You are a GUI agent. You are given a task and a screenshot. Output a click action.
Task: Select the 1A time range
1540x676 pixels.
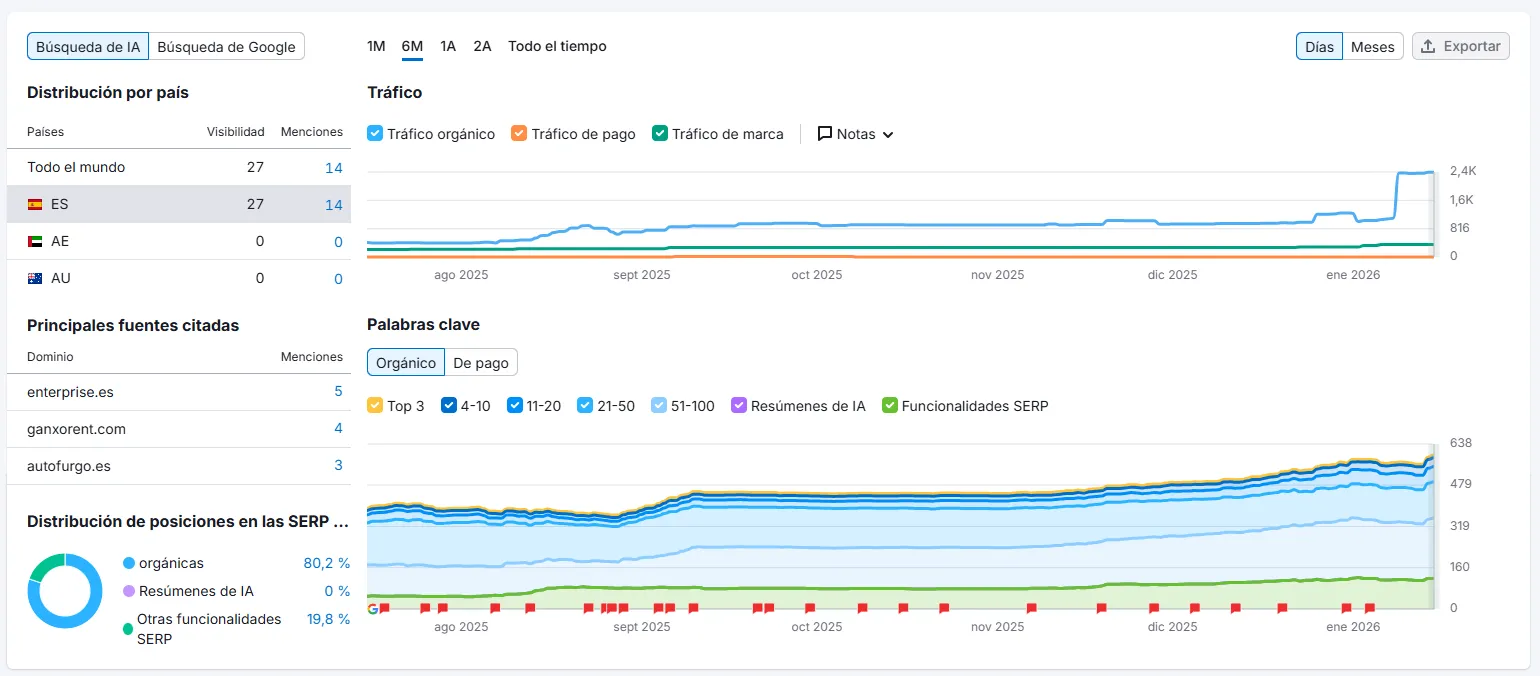click(448, 46)
